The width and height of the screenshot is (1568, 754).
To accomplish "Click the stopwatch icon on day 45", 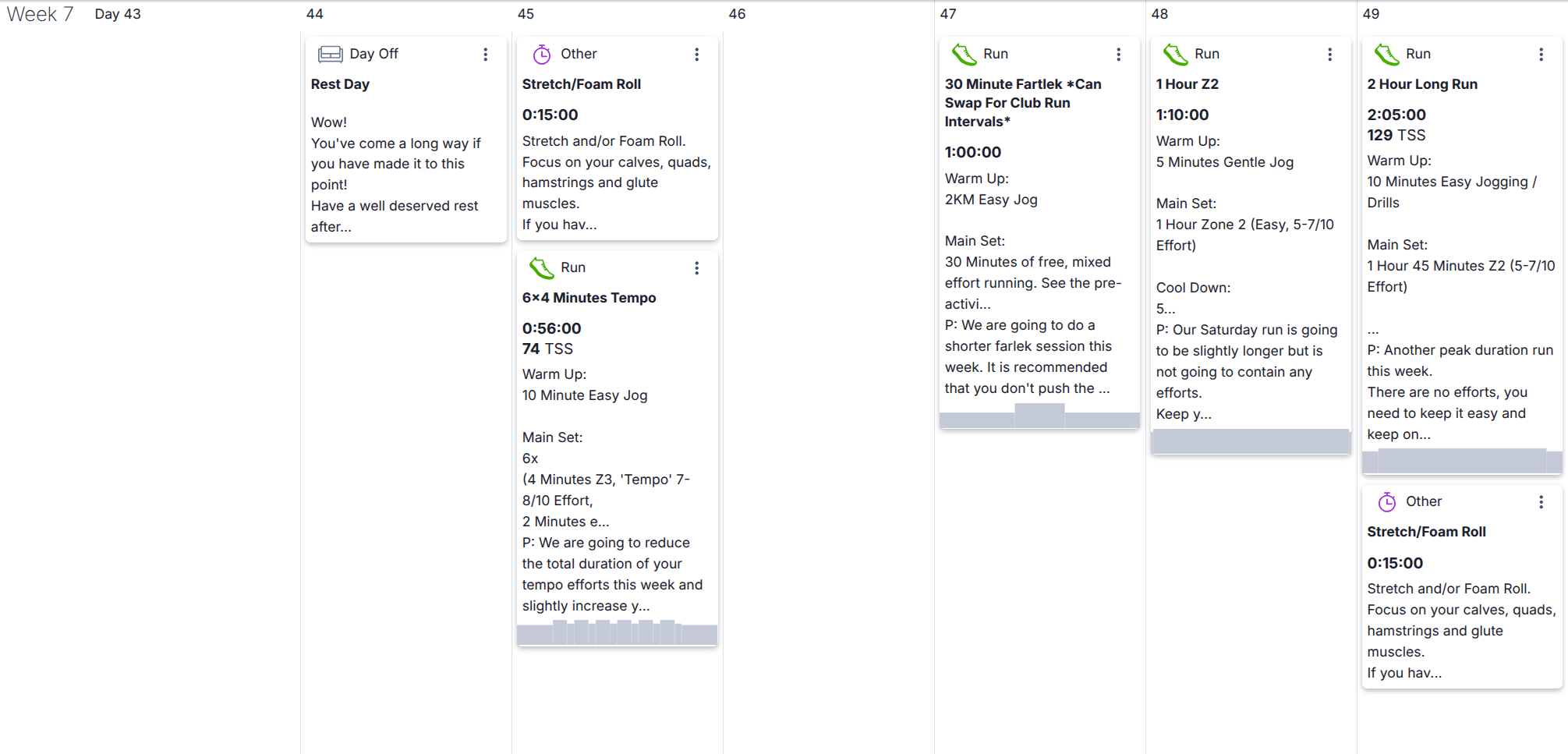I will click(x=541, y=54).
